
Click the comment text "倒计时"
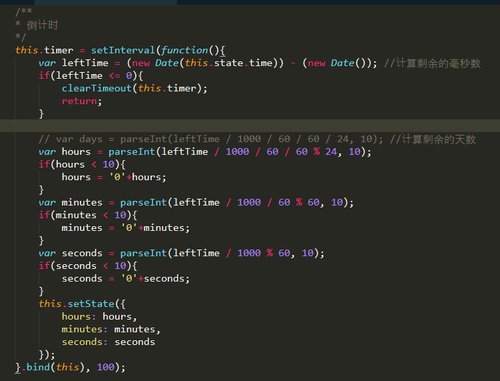click(42, 25)
